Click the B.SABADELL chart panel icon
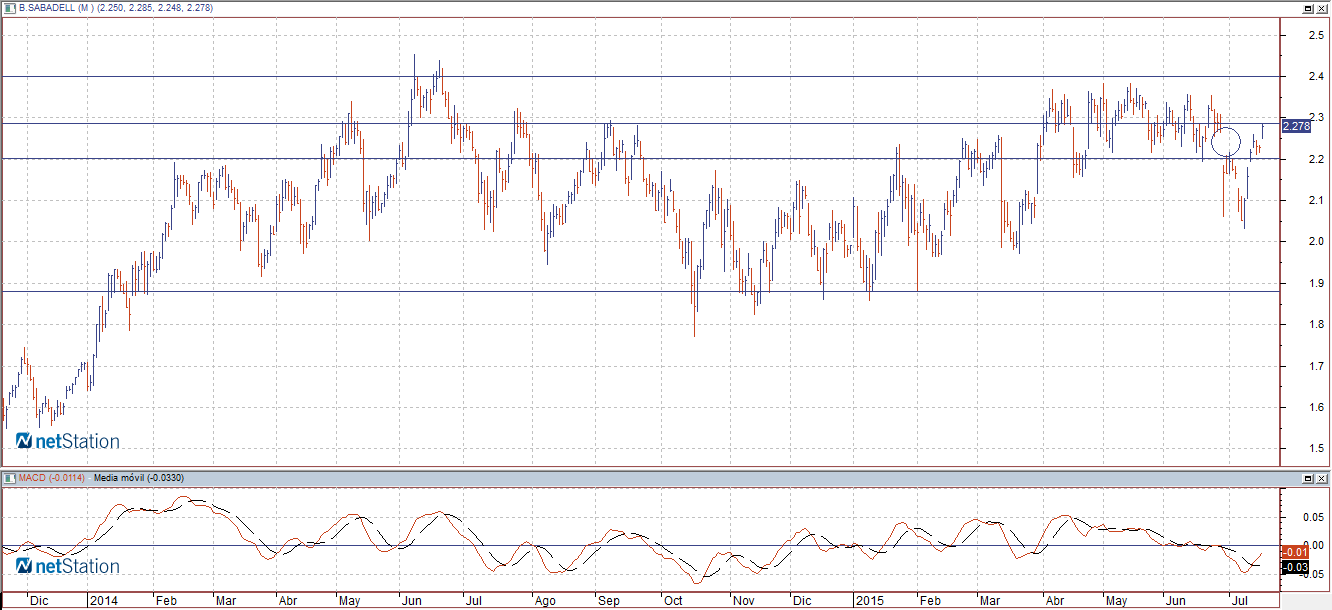This screenshot has width=1332, height=610. [x=9, y=8]
